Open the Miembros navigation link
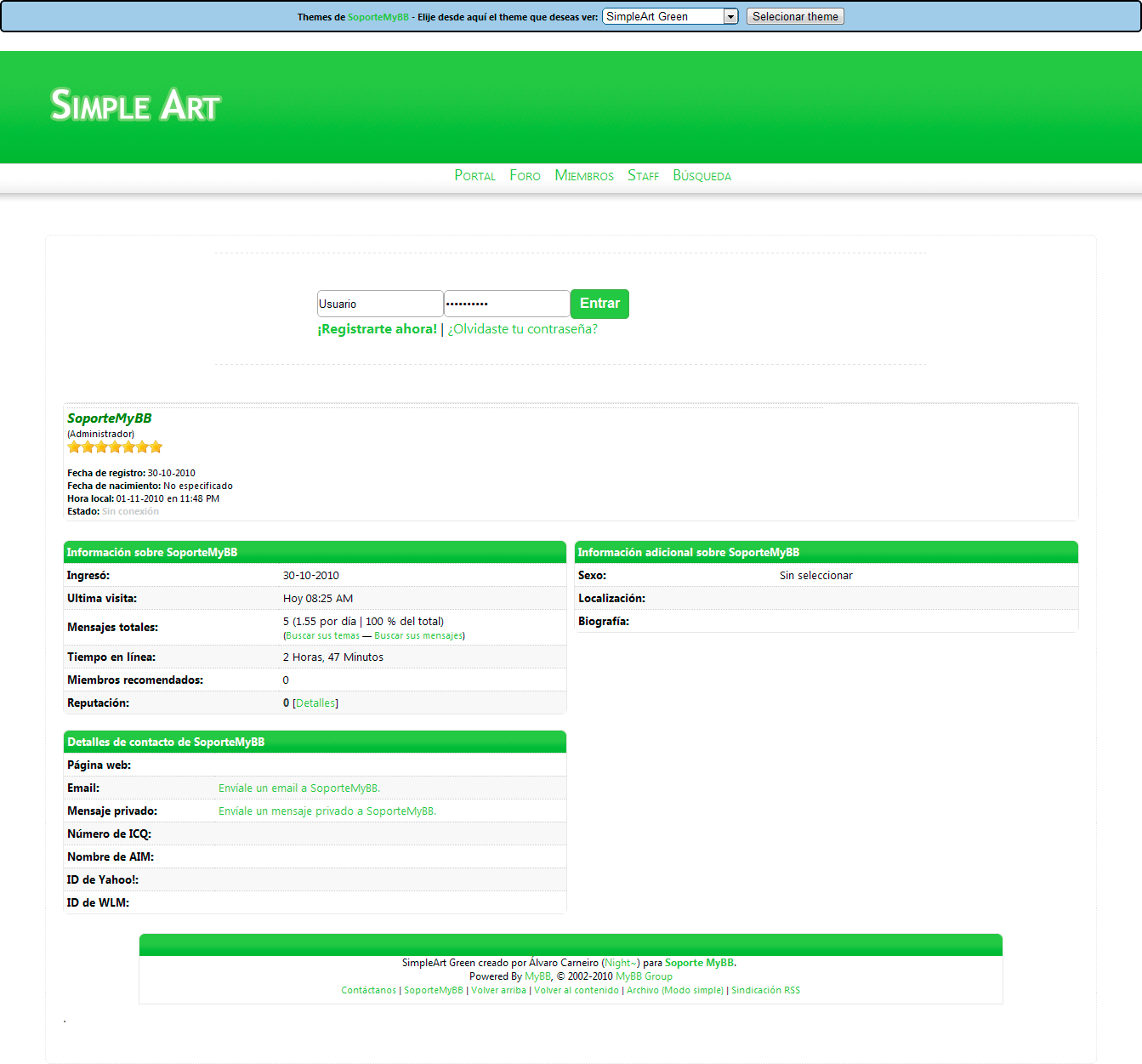Screen dimensions: 1142x1064 click(584, 175)
